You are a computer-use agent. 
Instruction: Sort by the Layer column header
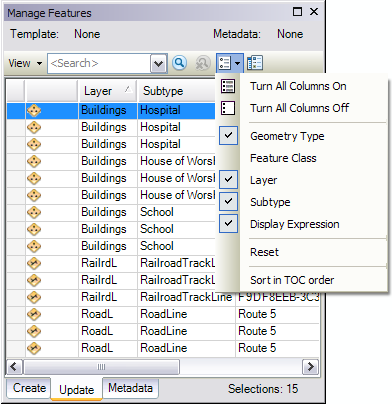(x=107, y=91)
